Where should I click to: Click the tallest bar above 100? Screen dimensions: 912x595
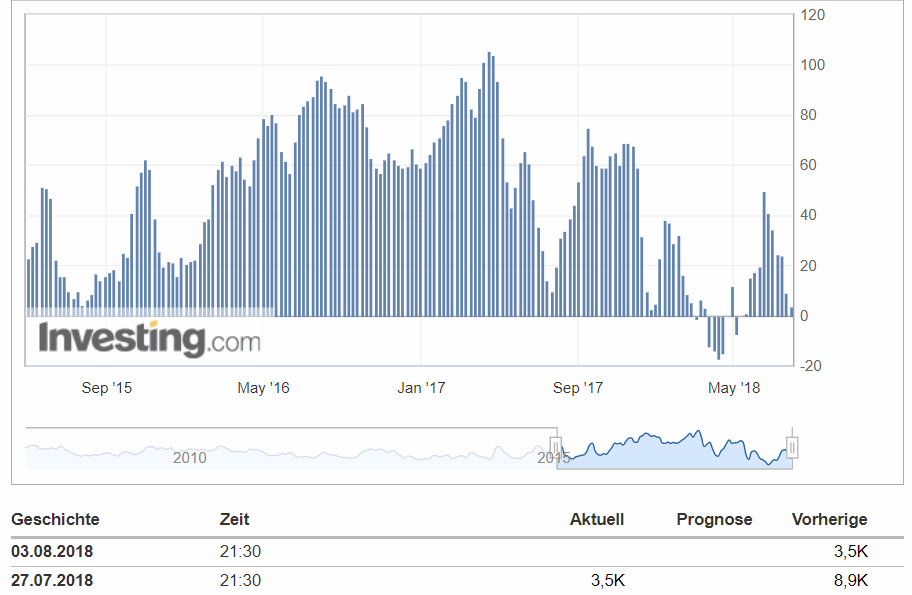(x=489, y=184)
